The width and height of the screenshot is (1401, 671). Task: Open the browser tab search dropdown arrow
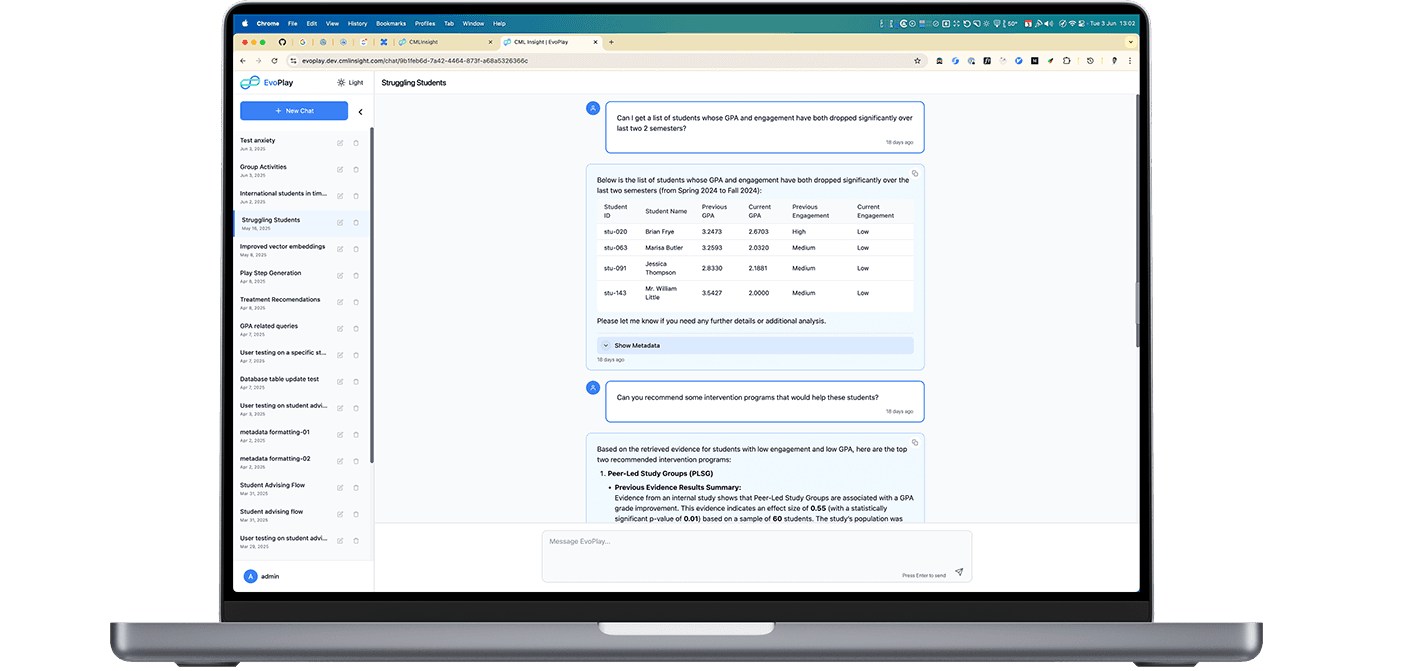[1130, 42]
